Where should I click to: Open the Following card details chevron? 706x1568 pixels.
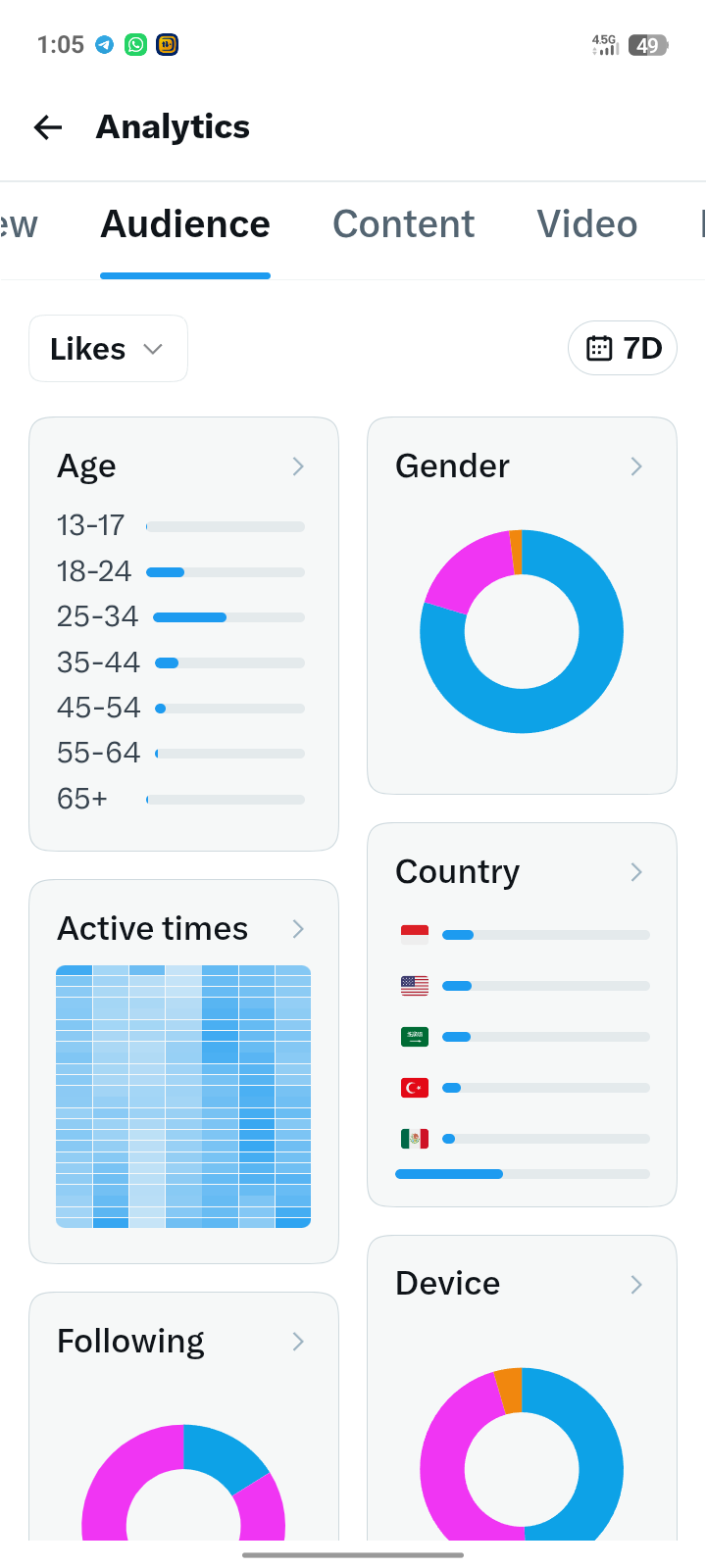[298, 1342]
